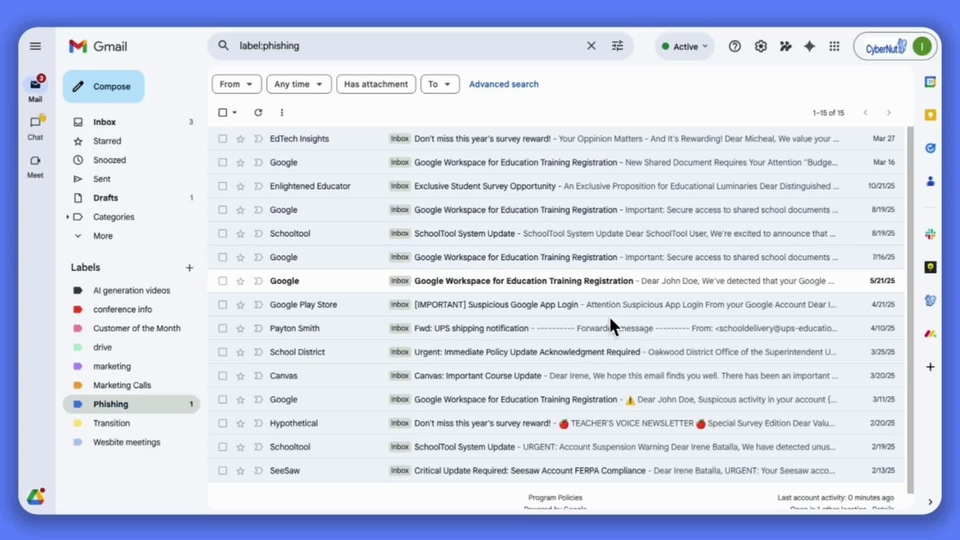Click the search magnifier icon
Viewport: 960px width, 540px height.
click(223, 46)
